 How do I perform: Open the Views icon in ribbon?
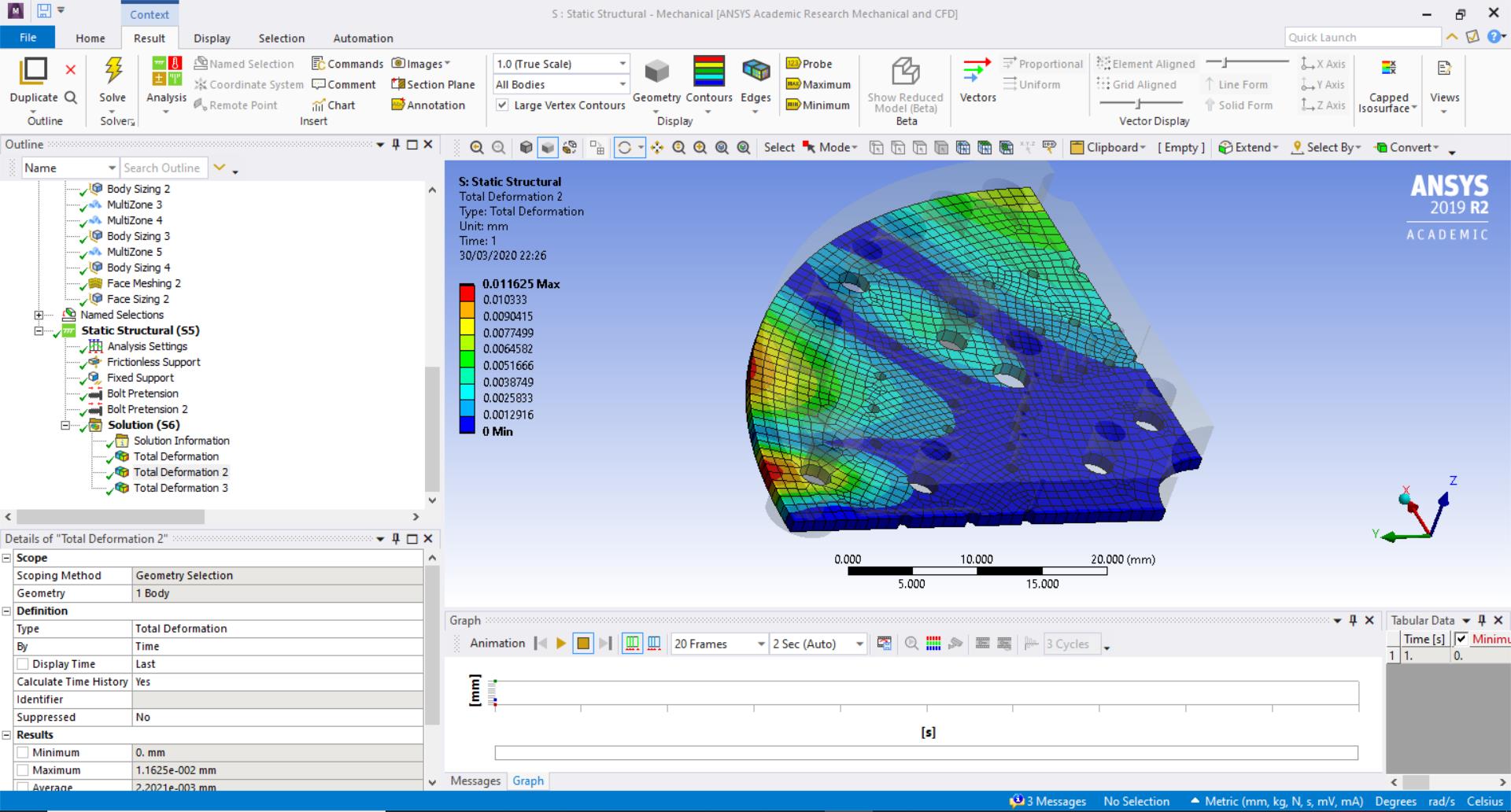1444,68
